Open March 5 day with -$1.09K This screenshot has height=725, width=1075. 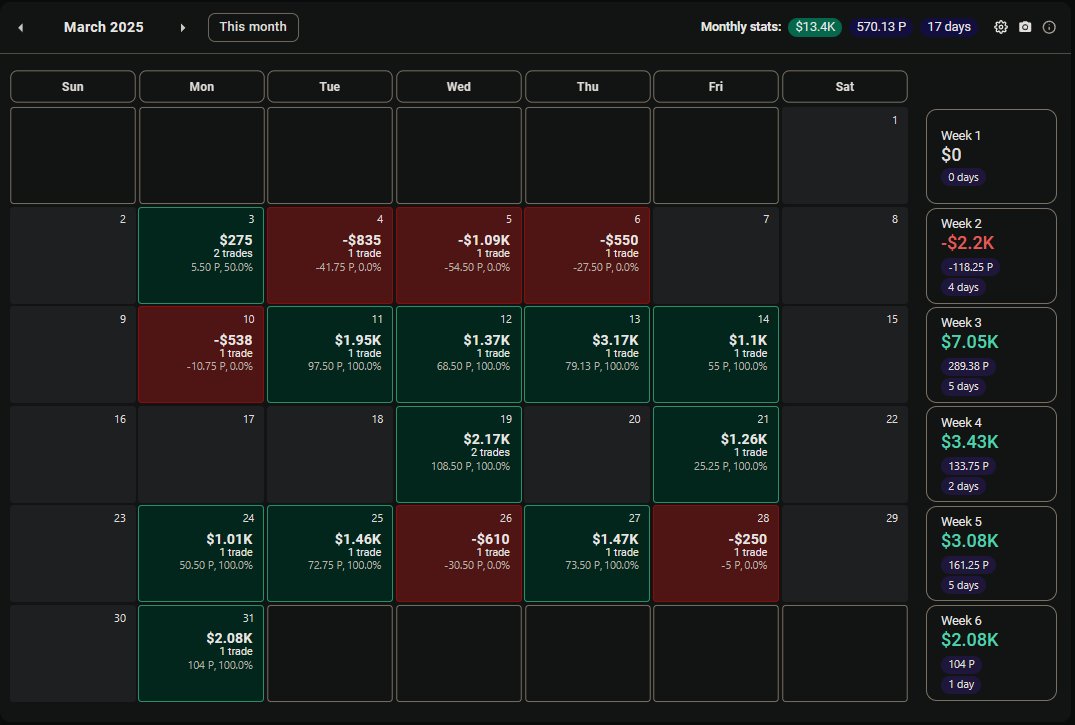coord(459,255)
